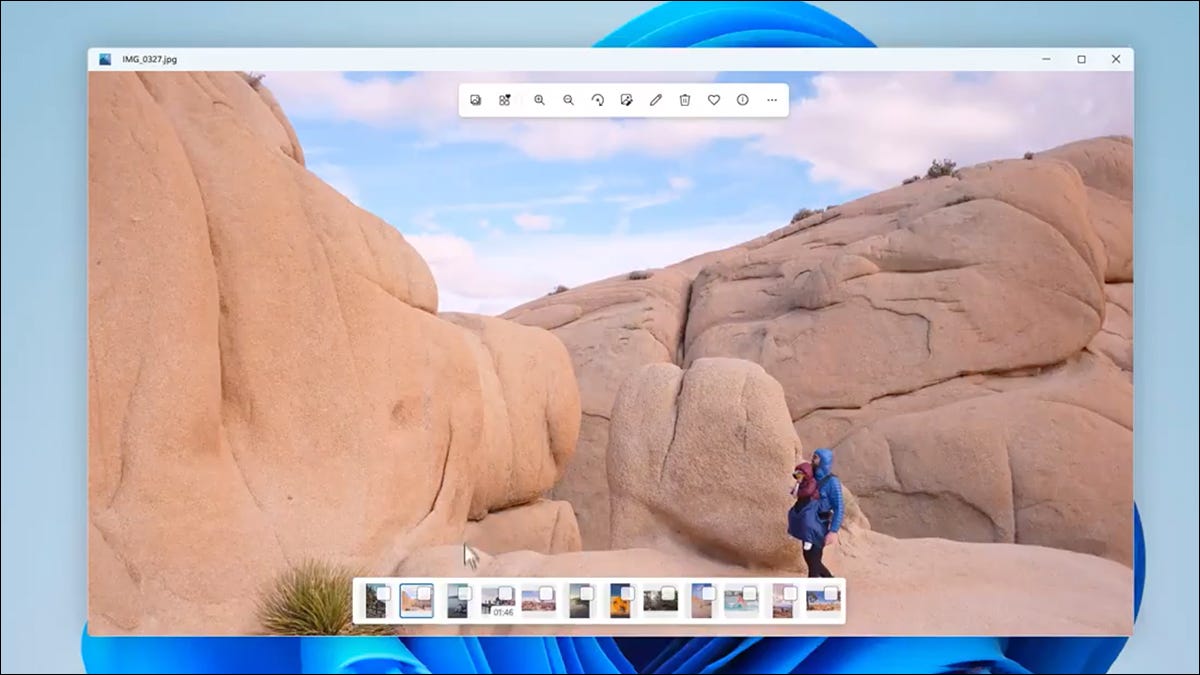Tick the checkbox on the first dark cliff thumbnail
Image resolution: width=1200 pixels, height=675 pixels.
pyautogui.click(x=383, y=593)
